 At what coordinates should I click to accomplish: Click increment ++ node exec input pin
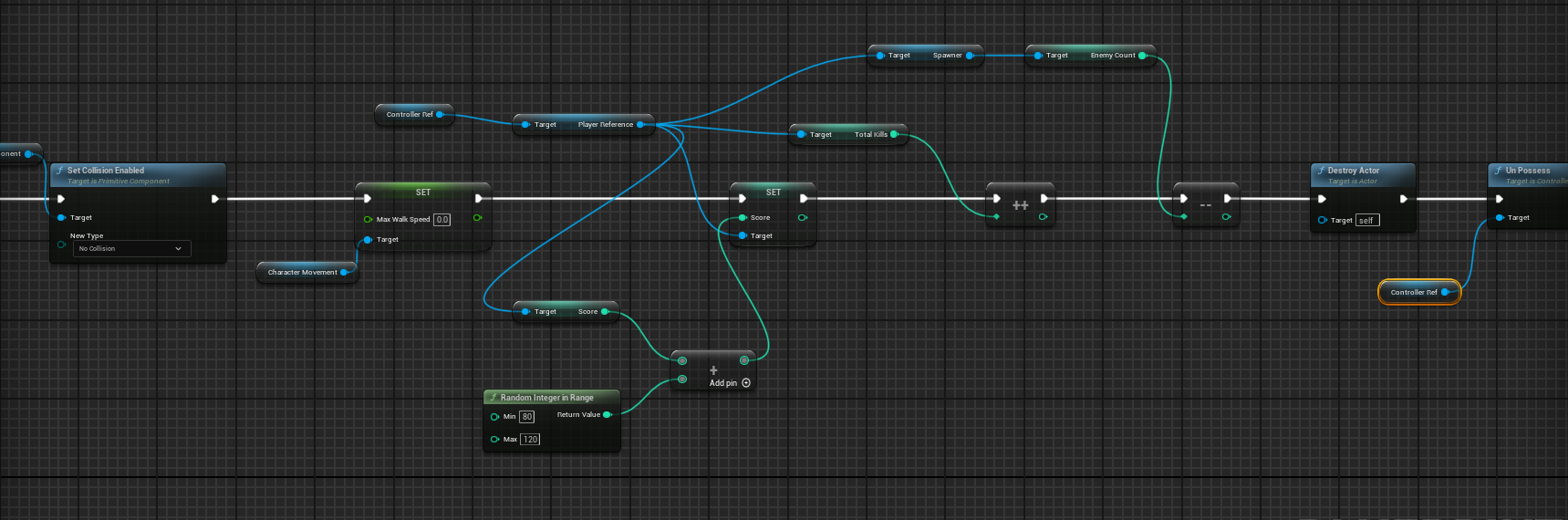[996, 199]
